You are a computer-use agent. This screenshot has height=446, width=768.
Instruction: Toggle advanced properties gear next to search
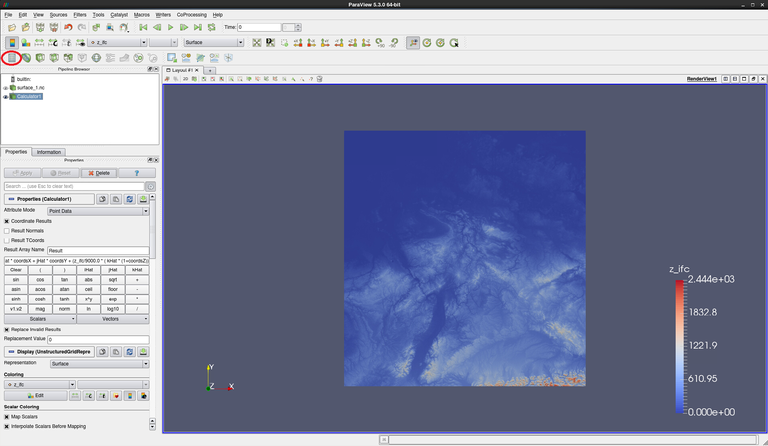coord(151,187)
